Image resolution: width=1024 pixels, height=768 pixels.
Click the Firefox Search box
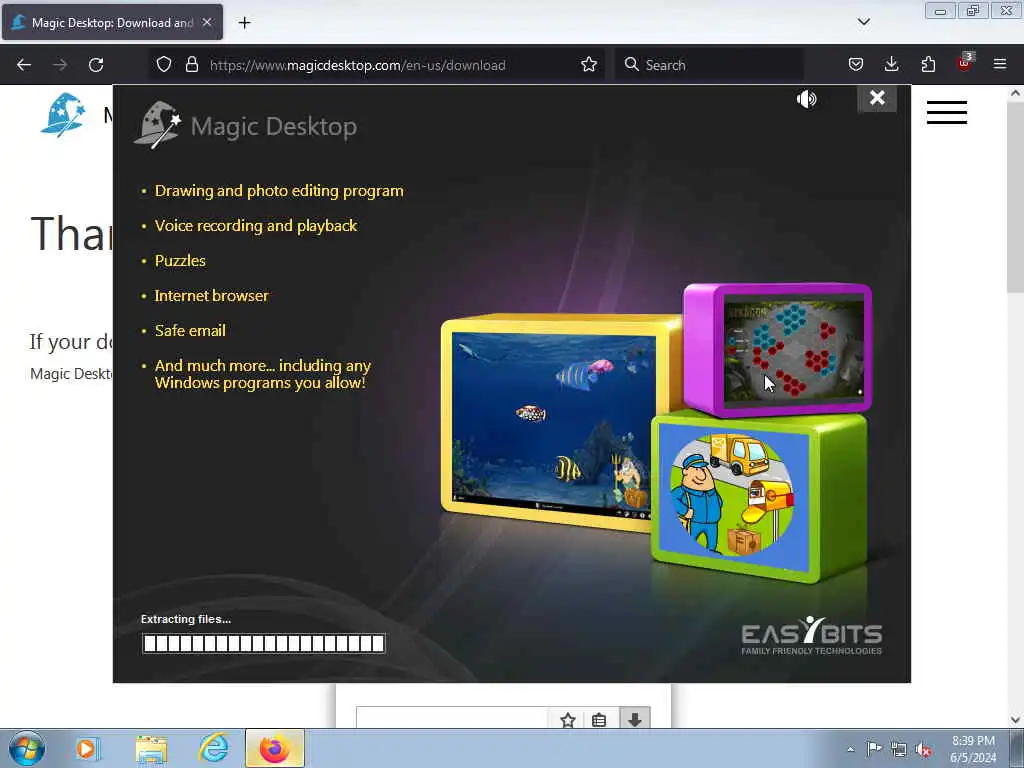click(709, 65)
